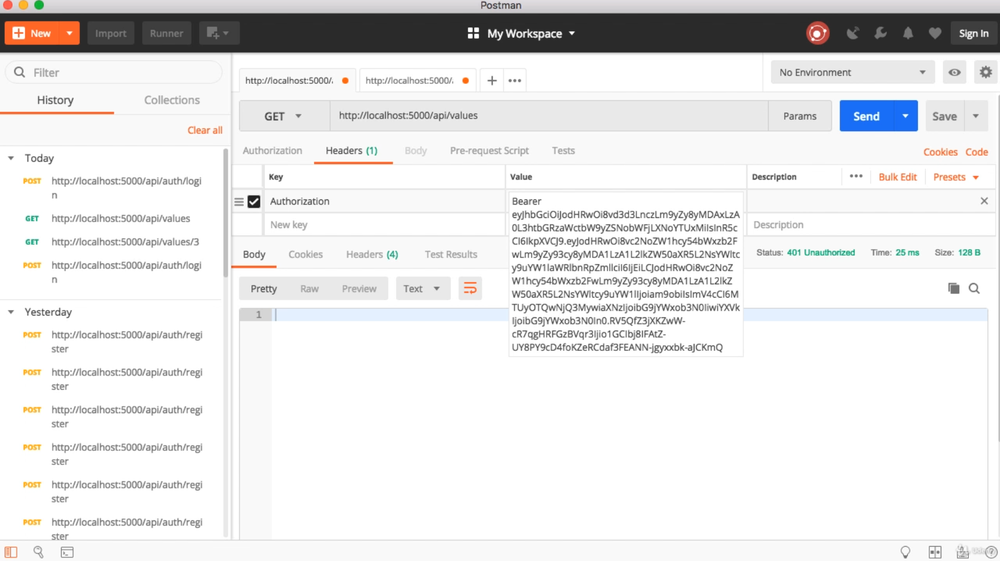Viewport: 1000px width, 561px height.
Task: Switch to response Body tab
Action: (x=254, y=254)
